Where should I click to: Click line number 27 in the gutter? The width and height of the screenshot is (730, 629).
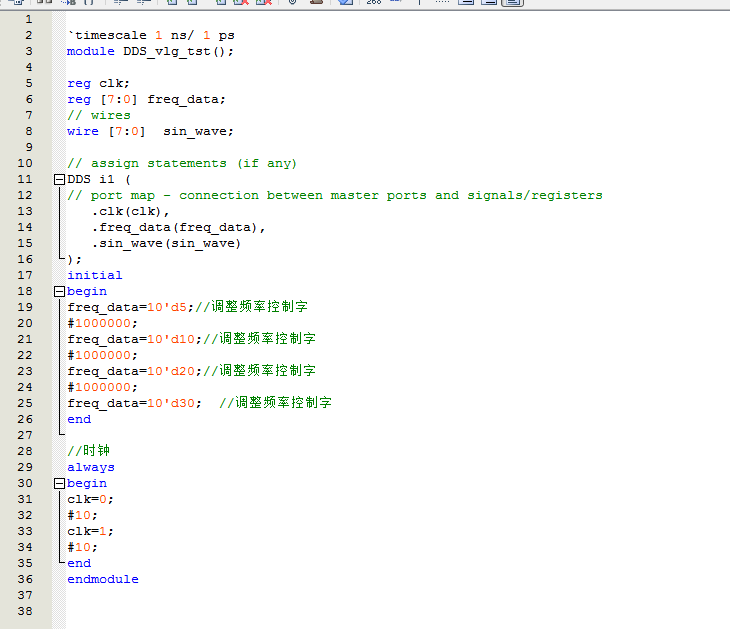(25, 435)
